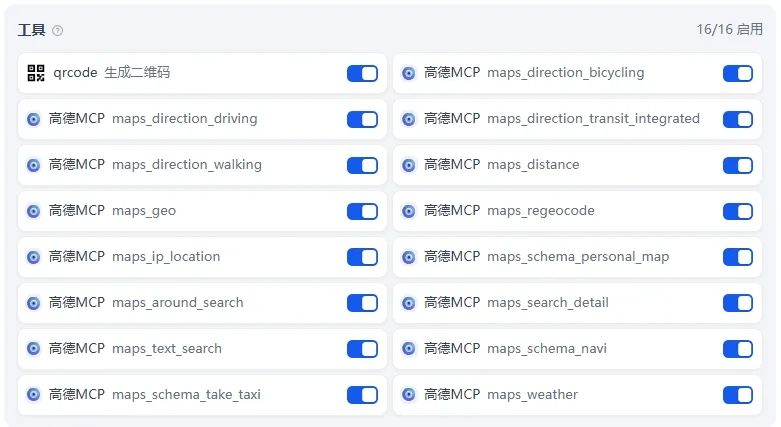This screenshot has height=427, width=781.
Task: Click the 高德MCP icon for maps_direction_bicycling
Action: (408, 73)
